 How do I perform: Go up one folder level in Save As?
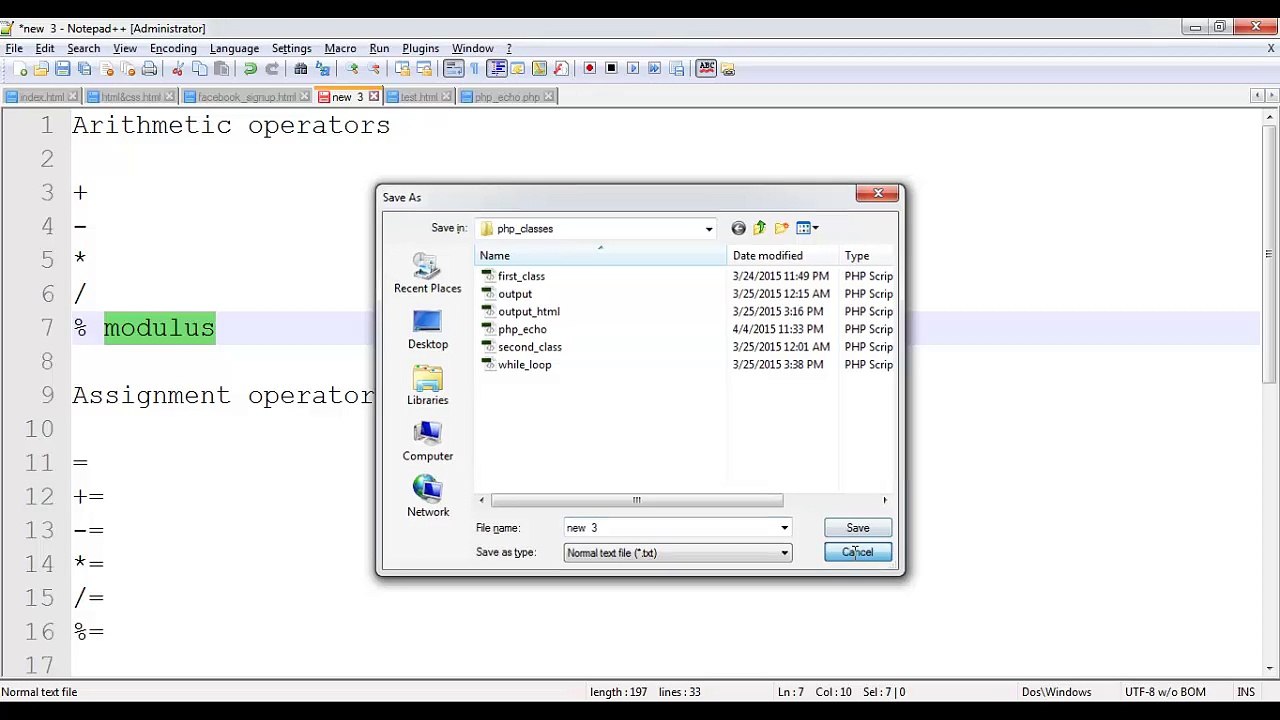click(760, 229)
